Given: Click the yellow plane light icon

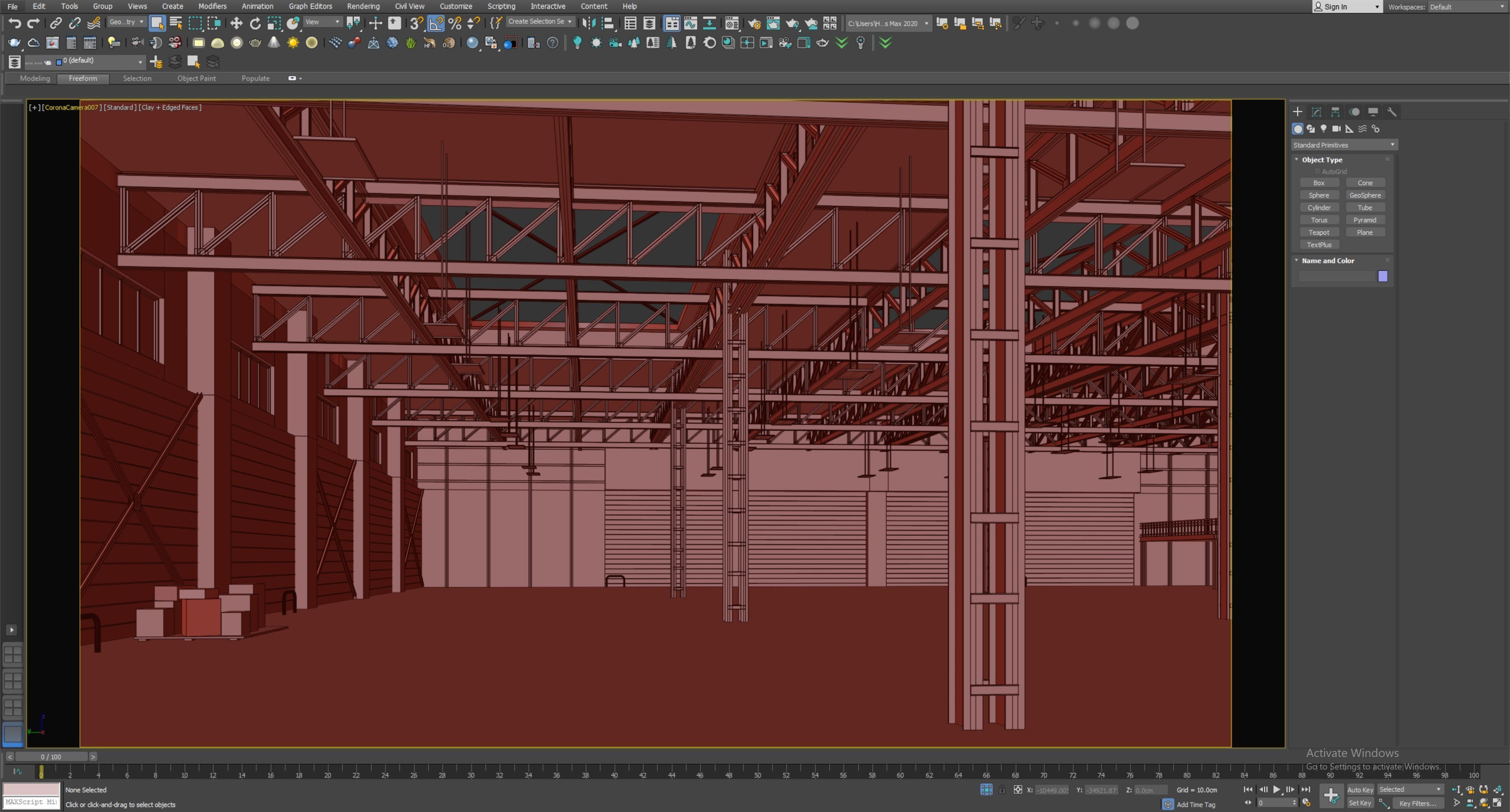Looking at the screenshot, I should coord(199,43).
